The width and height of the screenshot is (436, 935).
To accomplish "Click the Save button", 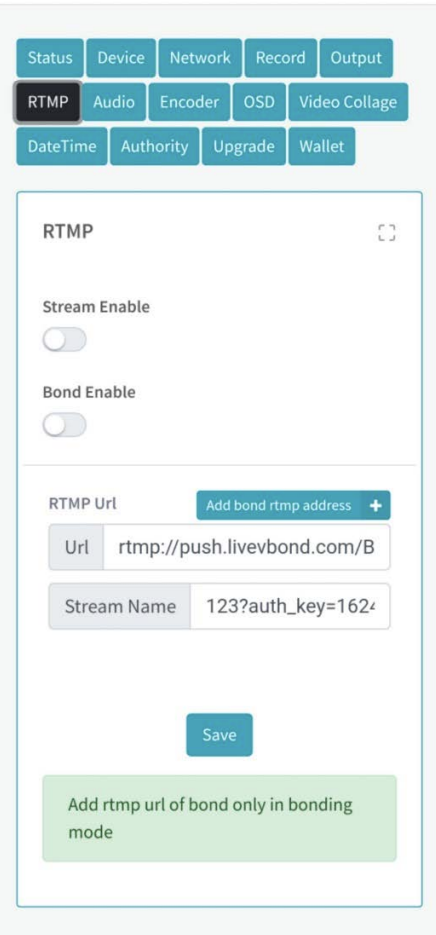I will coord(219,735).
